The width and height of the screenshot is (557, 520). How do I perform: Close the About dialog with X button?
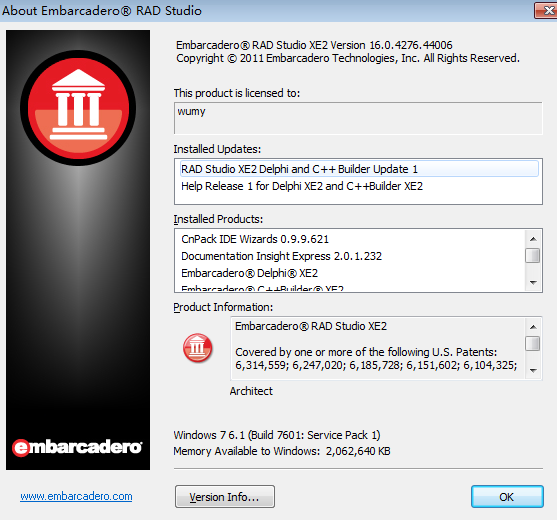(547, 11)
